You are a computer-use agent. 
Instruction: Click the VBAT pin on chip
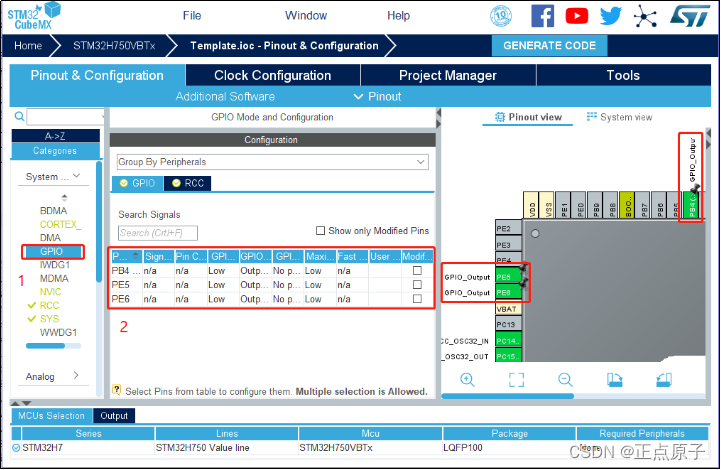tap(509, 309)
